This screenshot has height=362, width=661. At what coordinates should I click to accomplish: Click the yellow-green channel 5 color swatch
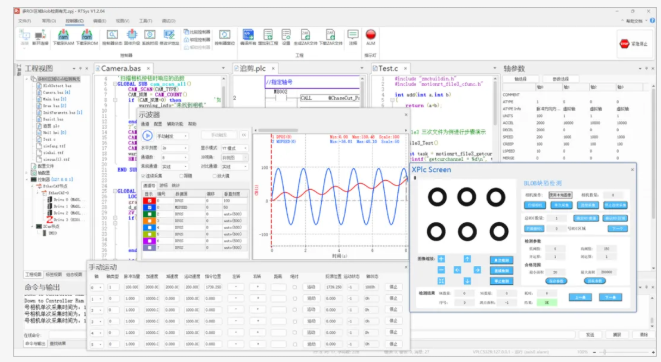coord(149,234)
